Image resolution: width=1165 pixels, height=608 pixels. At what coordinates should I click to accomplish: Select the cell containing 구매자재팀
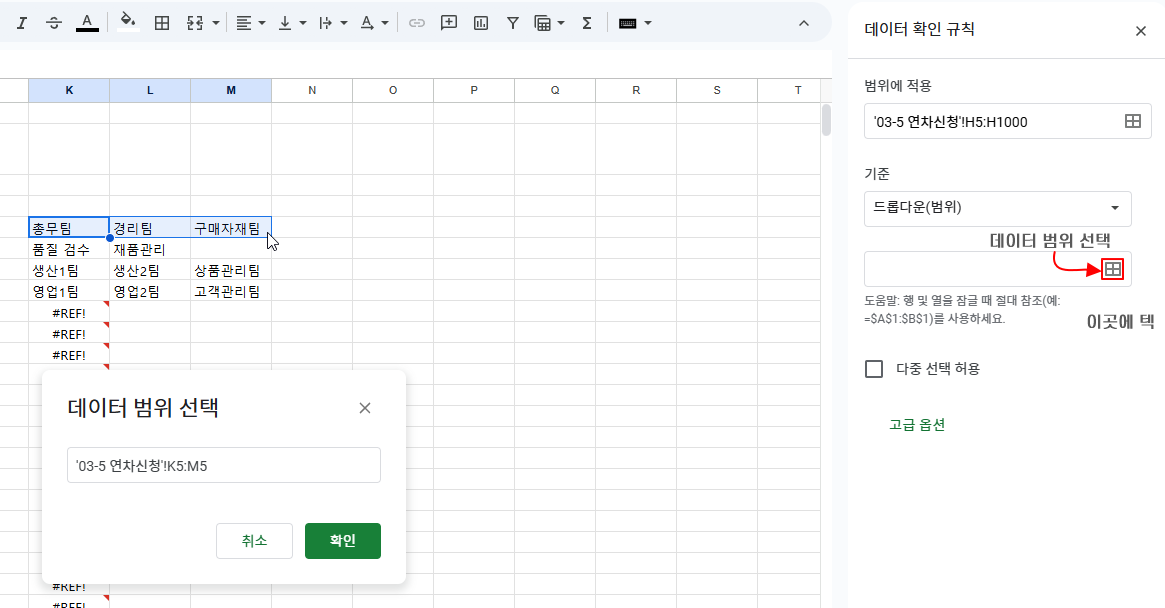[231, 227]
